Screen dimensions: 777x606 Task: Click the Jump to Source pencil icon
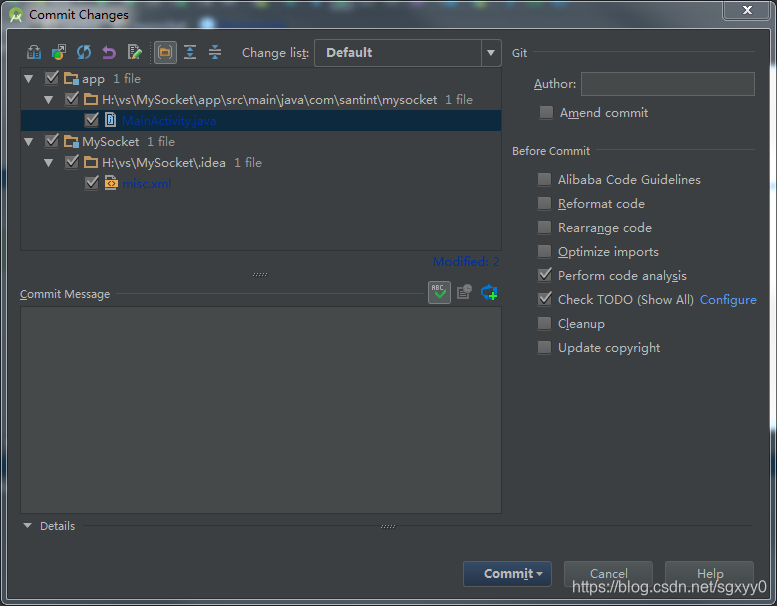coord(134,52)
